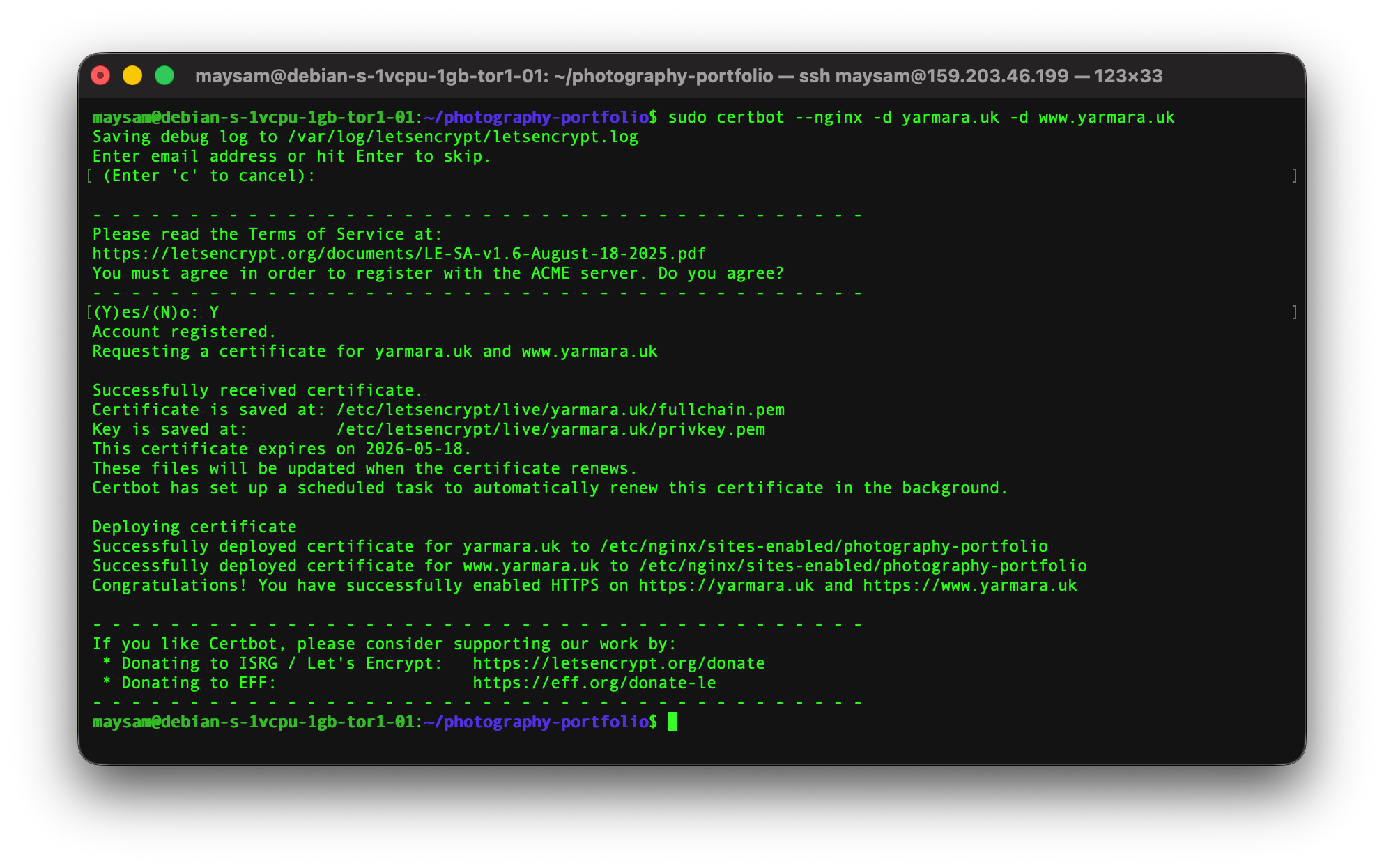Click the "Account registered." line
Screen dimensions: 1384x868
point(184,332)
